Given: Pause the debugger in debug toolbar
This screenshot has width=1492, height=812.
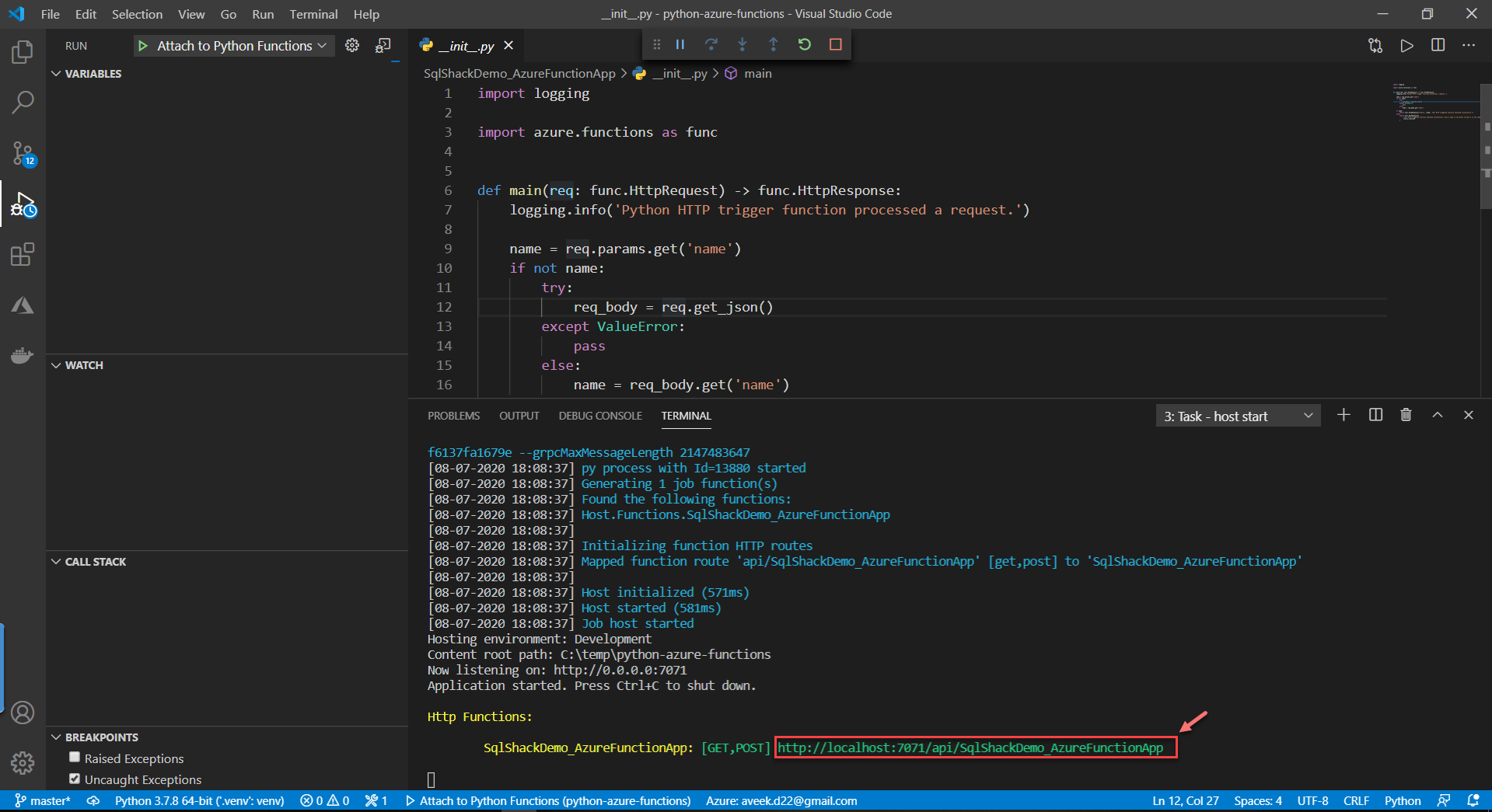Looking at the screenshot, I should (680, 45).
